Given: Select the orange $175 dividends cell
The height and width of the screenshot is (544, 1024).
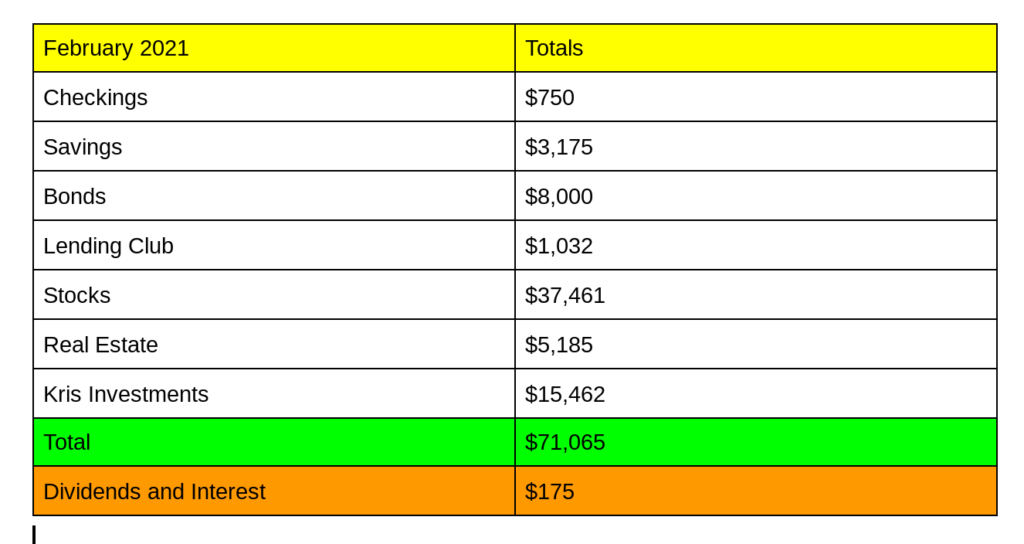Looking at the screenshot, I should [550, 492].
